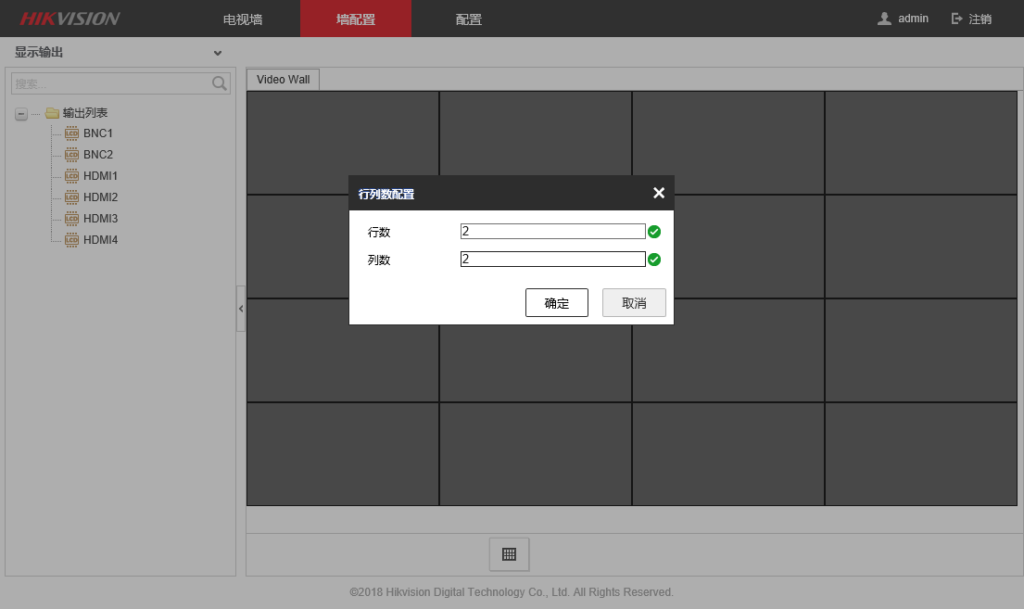Expand the 显示输出 panel dropdown
Image resolution: width=1024 pixels, height=609 pixels.
point(218,53)
